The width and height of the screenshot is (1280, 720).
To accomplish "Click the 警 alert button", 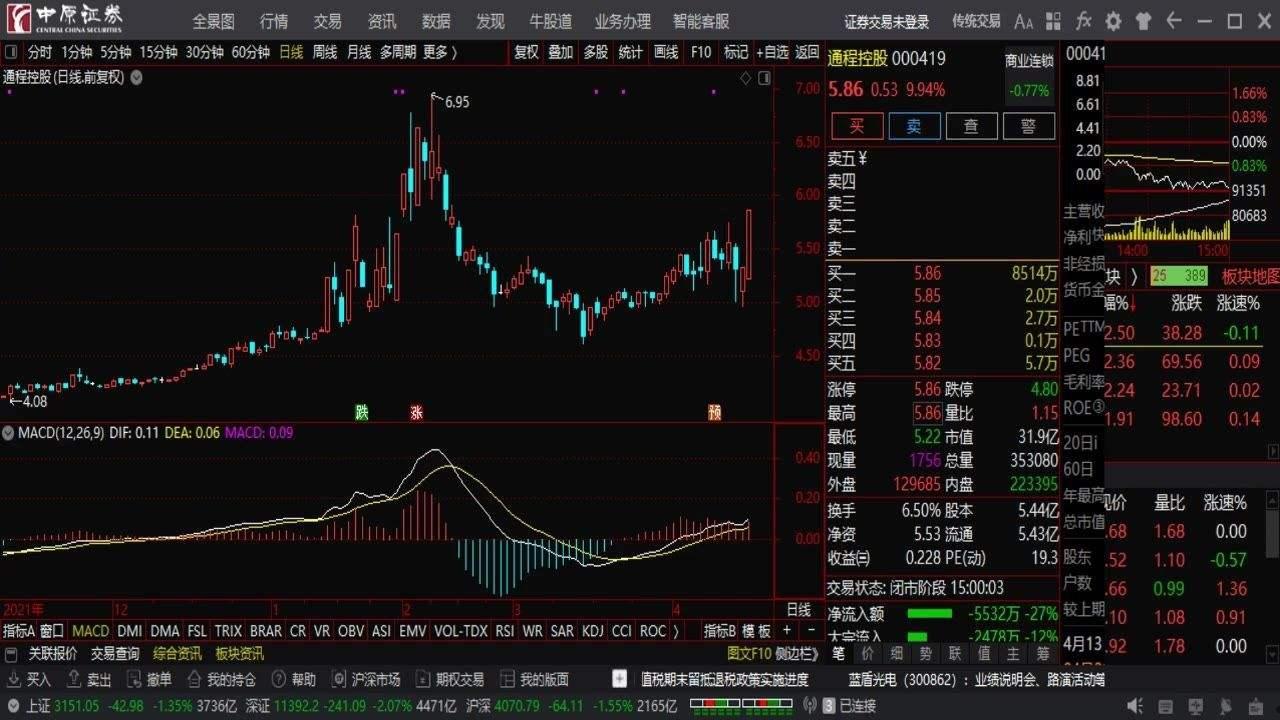I will pyautogui.click(x=1028, y=125).
